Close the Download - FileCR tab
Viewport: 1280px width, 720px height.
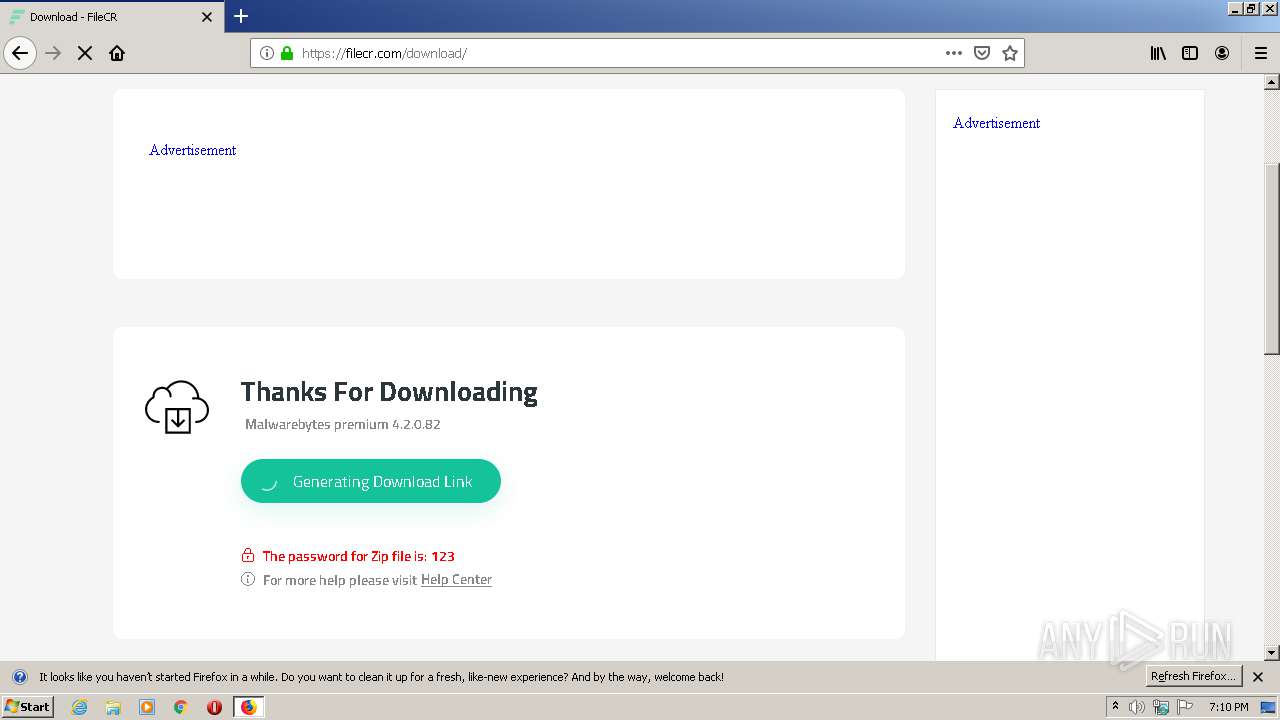point(207,17)
